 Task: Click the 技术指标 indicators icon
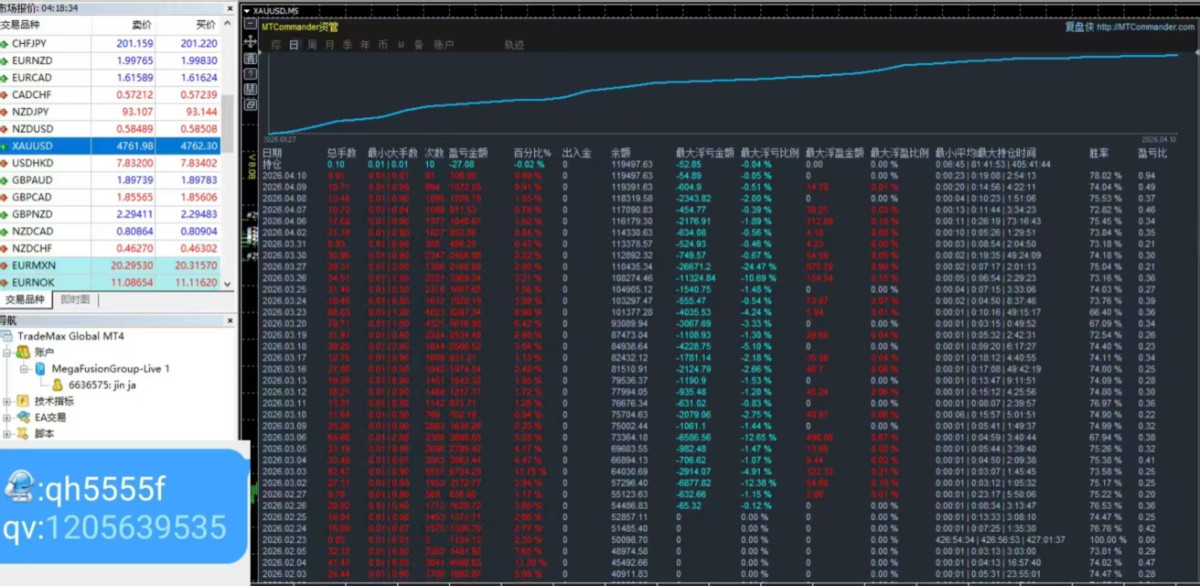click(x=22, y=401)
